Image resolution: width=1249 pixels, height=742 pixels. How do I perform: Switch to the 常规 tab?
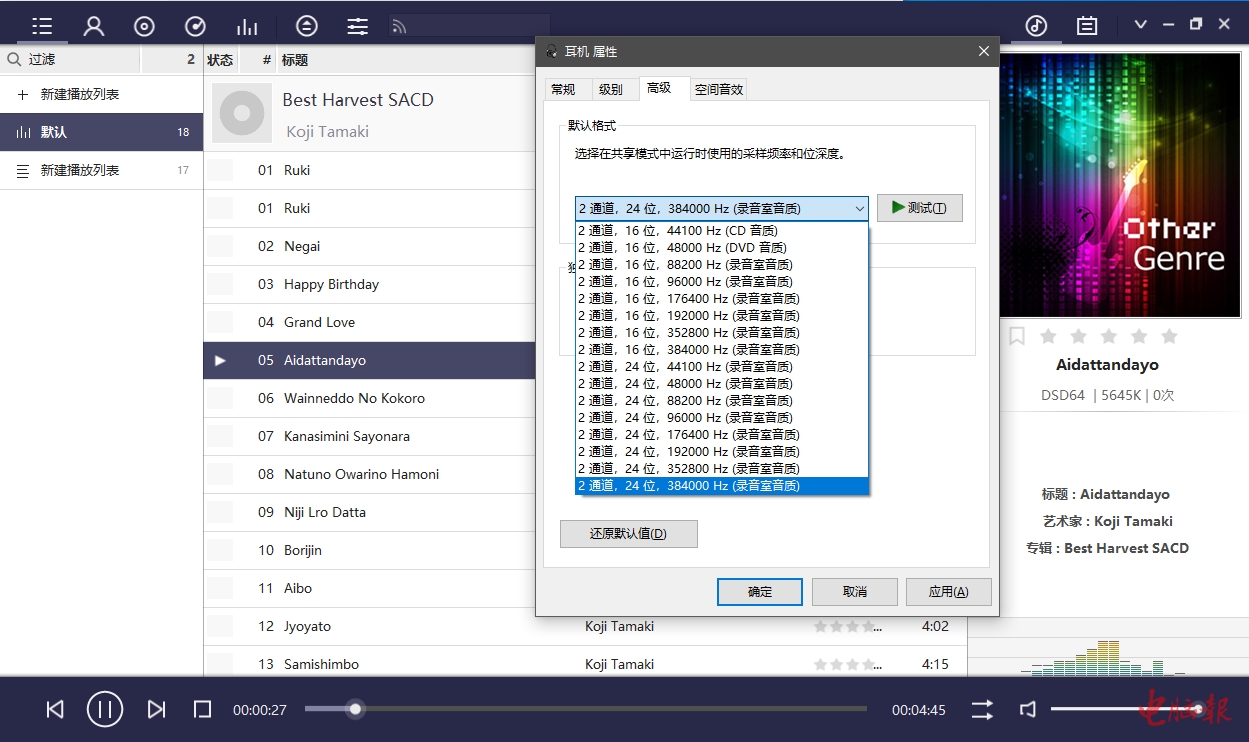[x=563, y=89]
